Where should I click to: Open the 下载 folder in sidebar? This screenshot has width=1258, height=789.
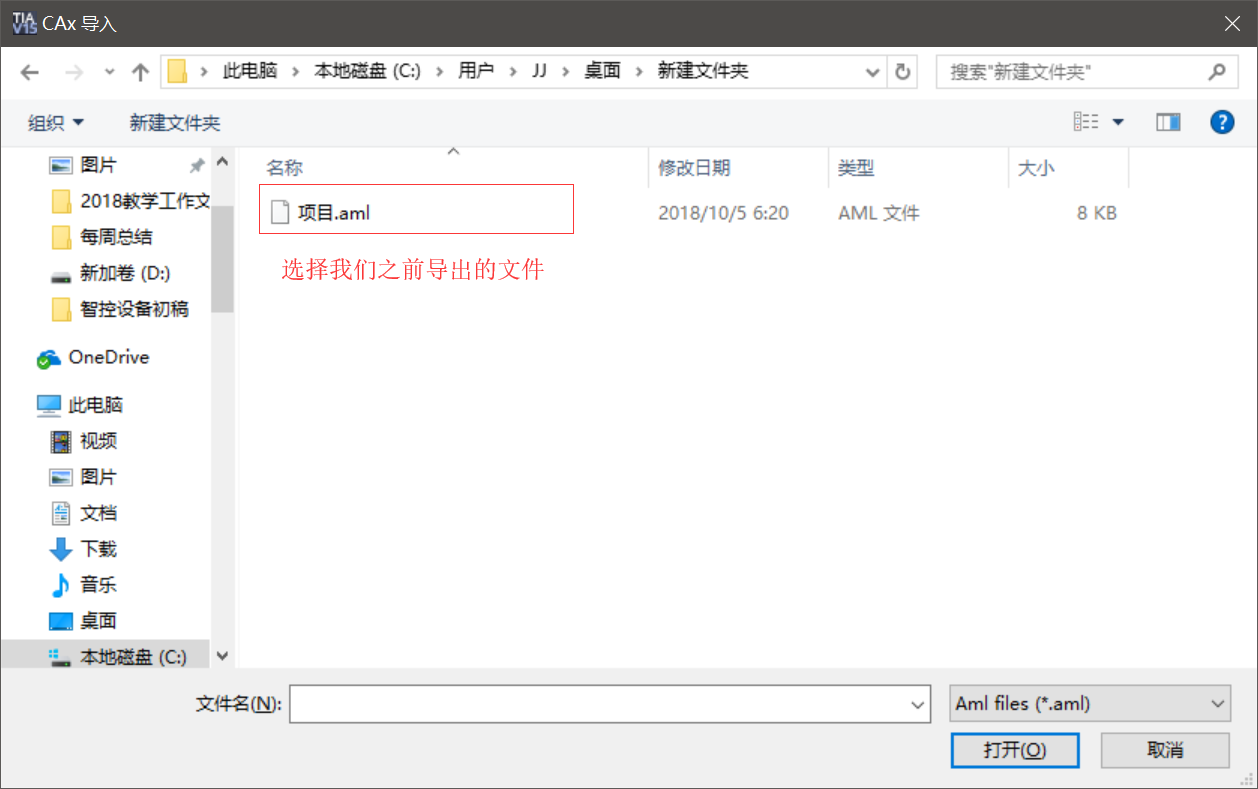coord(98,549)
